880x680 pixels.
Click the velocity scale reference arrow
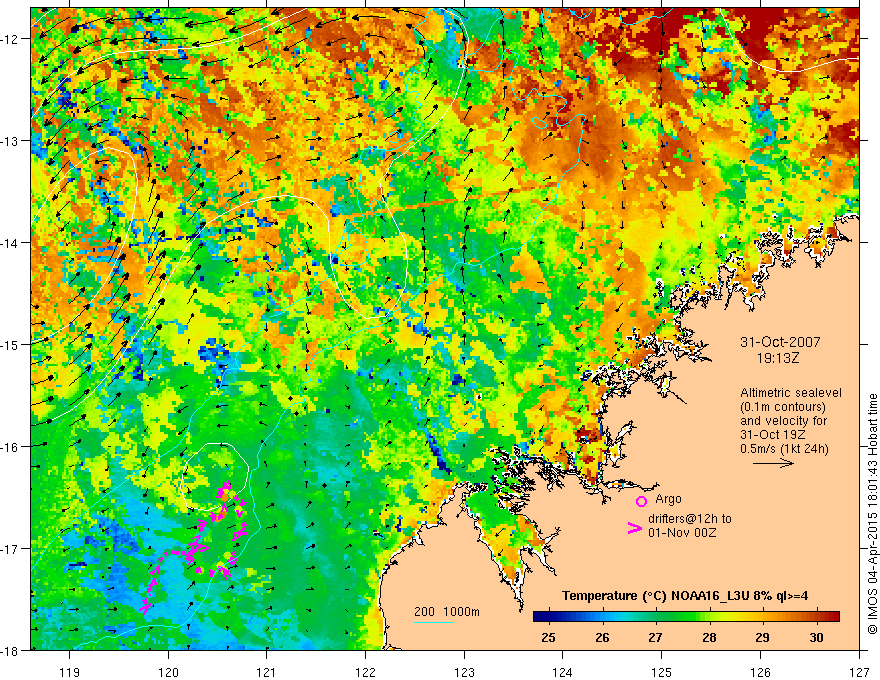[x=773, y=463]
